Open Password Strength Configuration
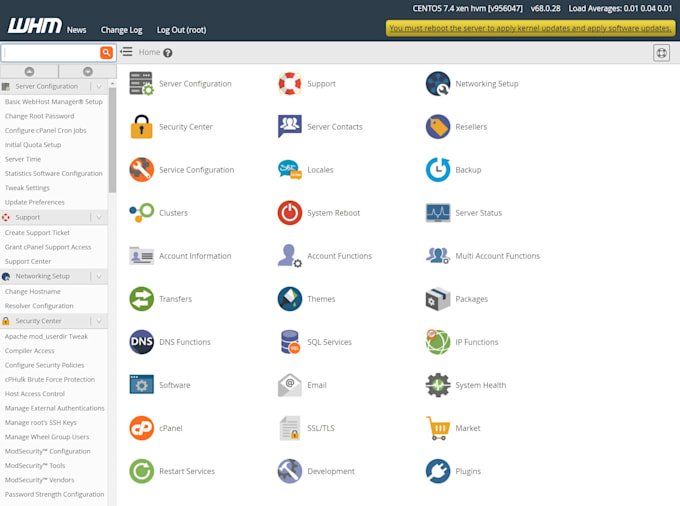This screenshot has width=680, height=506. [55, 494]
